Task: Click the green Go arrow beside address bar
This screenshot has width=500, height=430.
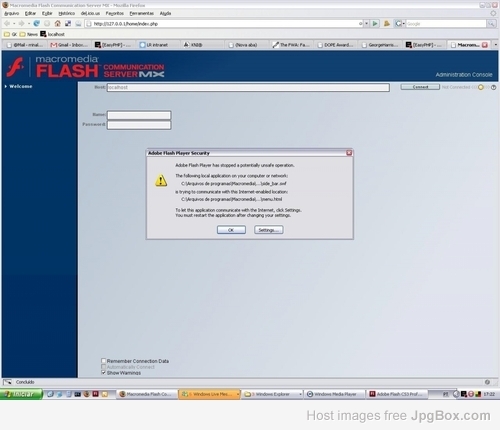Action: point(375,24)
